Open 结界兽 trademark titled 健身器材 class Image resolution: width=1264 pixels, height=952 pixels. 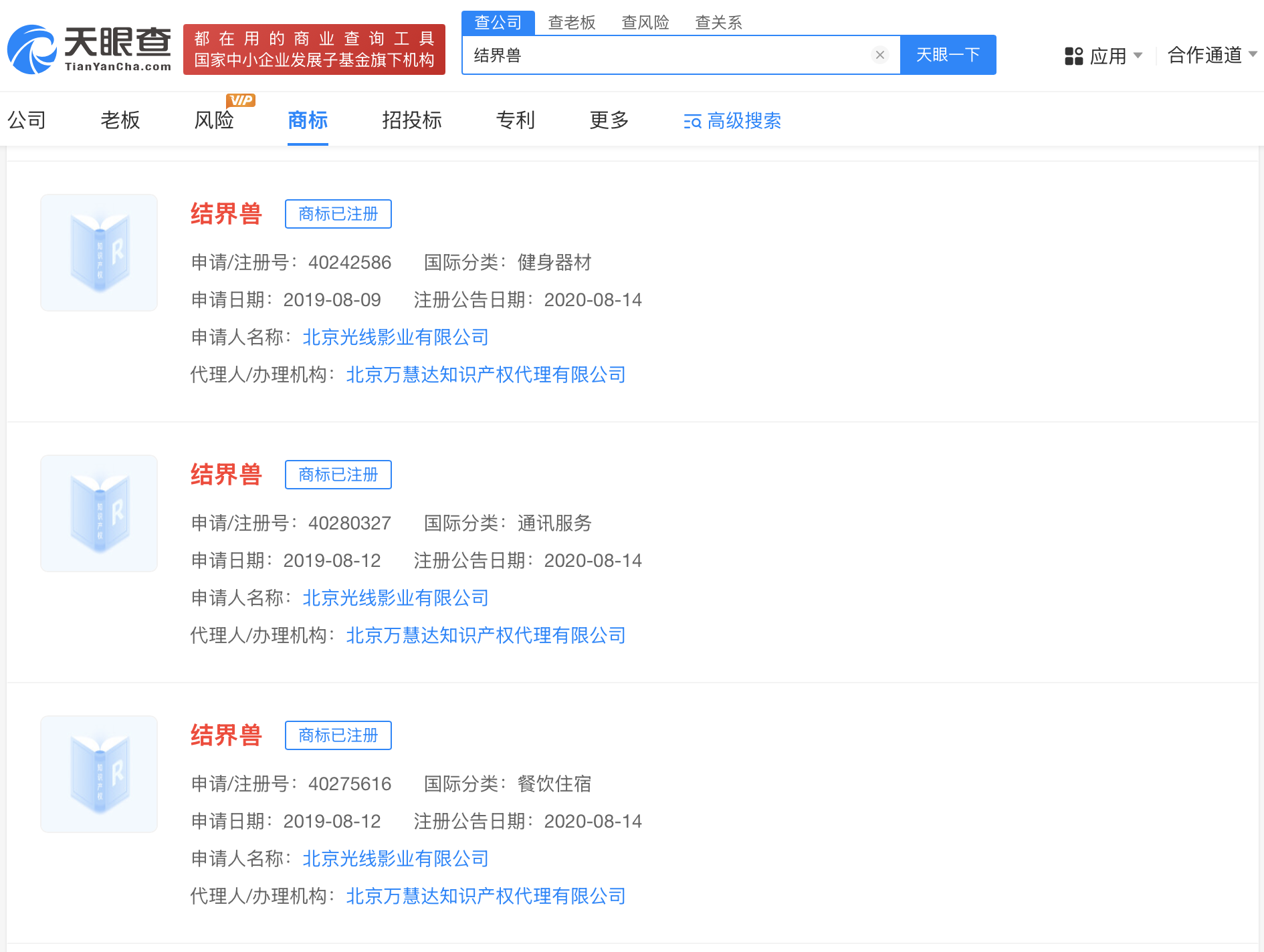pyautogui.click(x=226, y=214)
